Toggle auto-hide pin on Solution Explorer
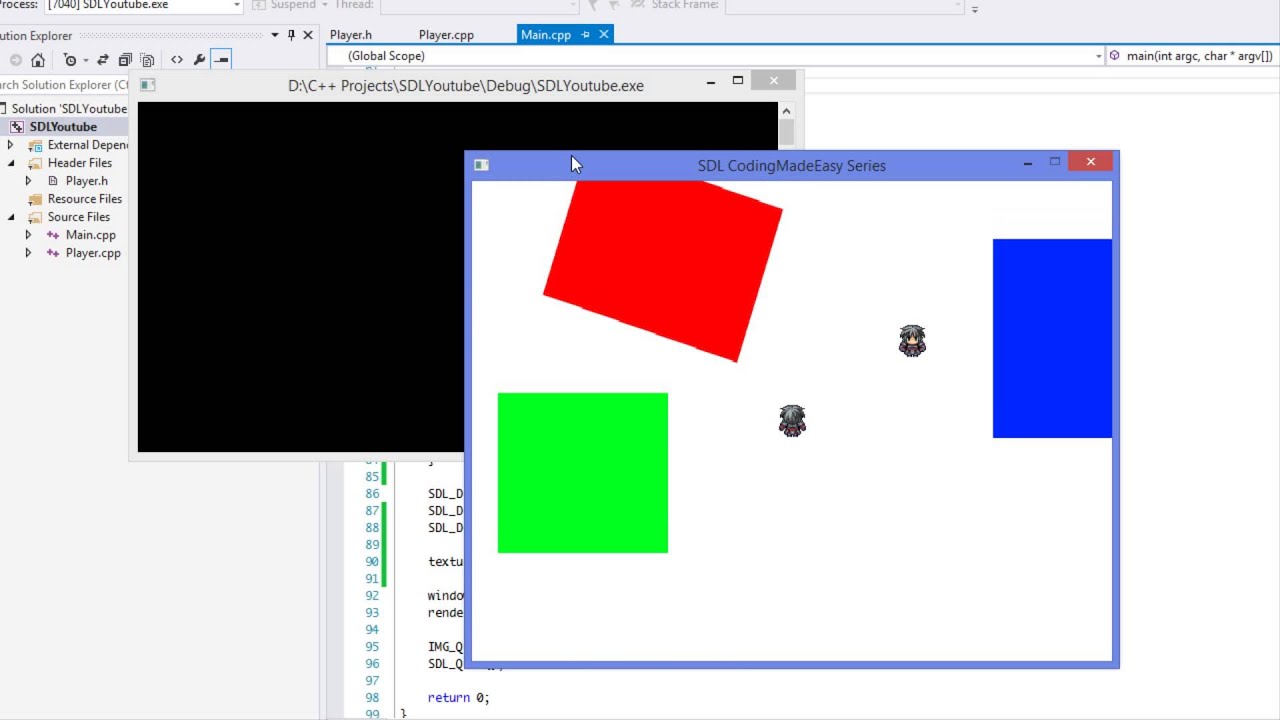1280x720 pixels. [x=291, y=35]
